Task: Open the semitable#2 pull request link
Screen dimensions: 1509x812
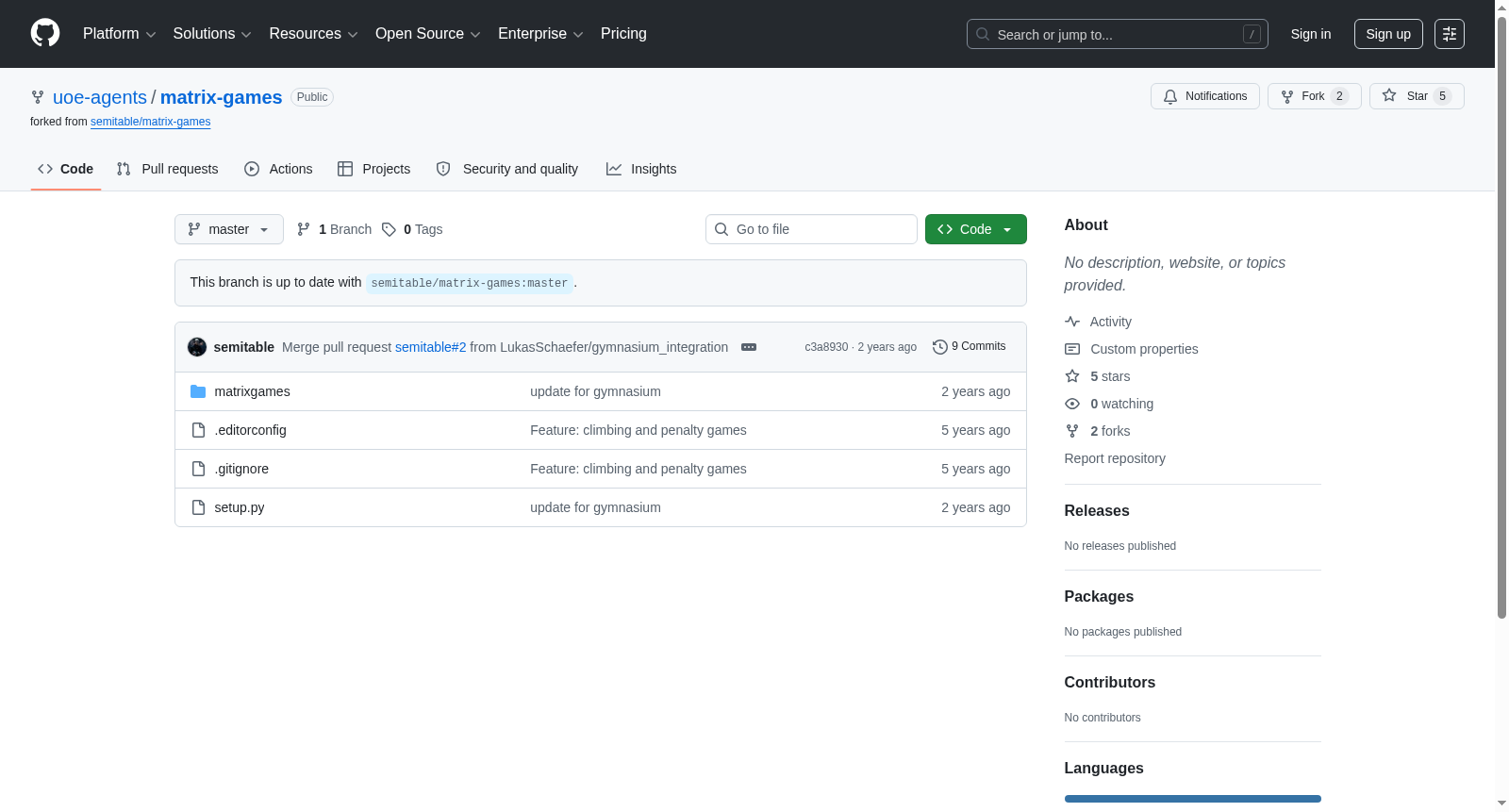Action: coord(431,347)
